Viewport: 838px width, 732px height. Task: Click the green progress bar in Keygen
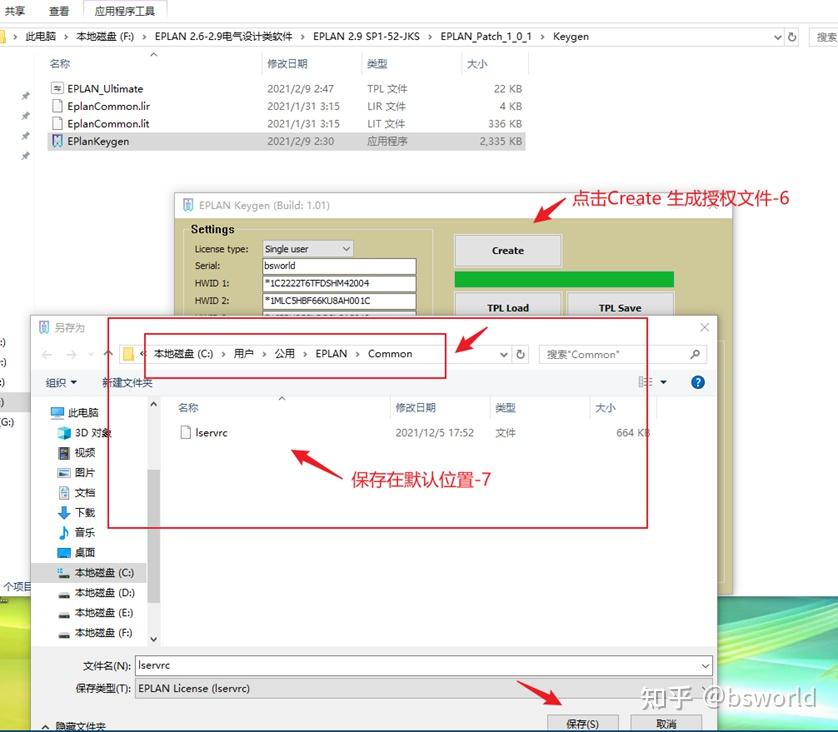pos(564,279)
